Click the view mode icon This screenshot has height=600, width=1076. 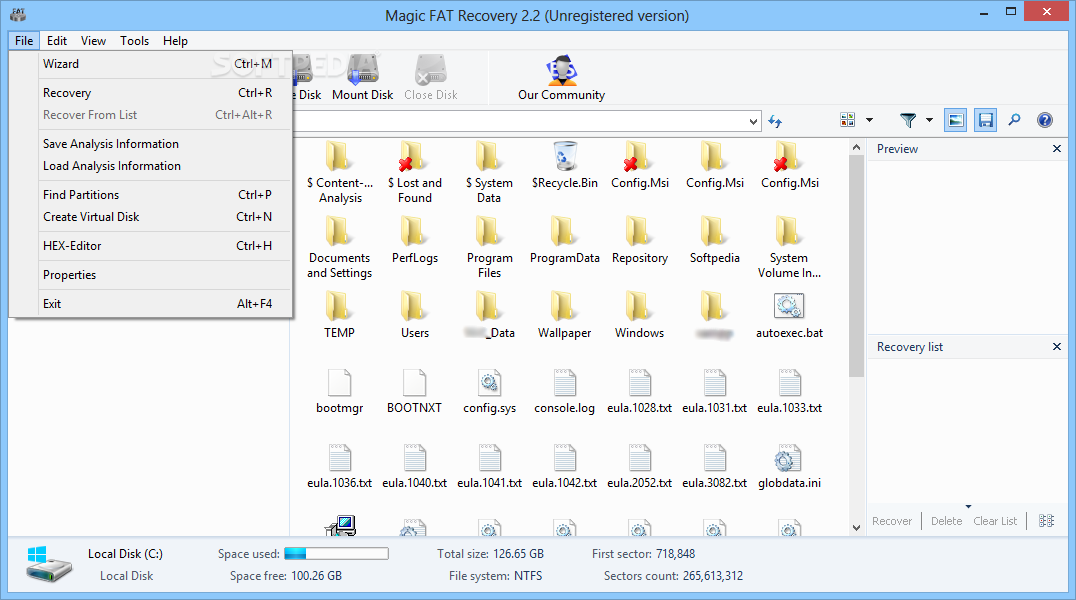[847, 120]
